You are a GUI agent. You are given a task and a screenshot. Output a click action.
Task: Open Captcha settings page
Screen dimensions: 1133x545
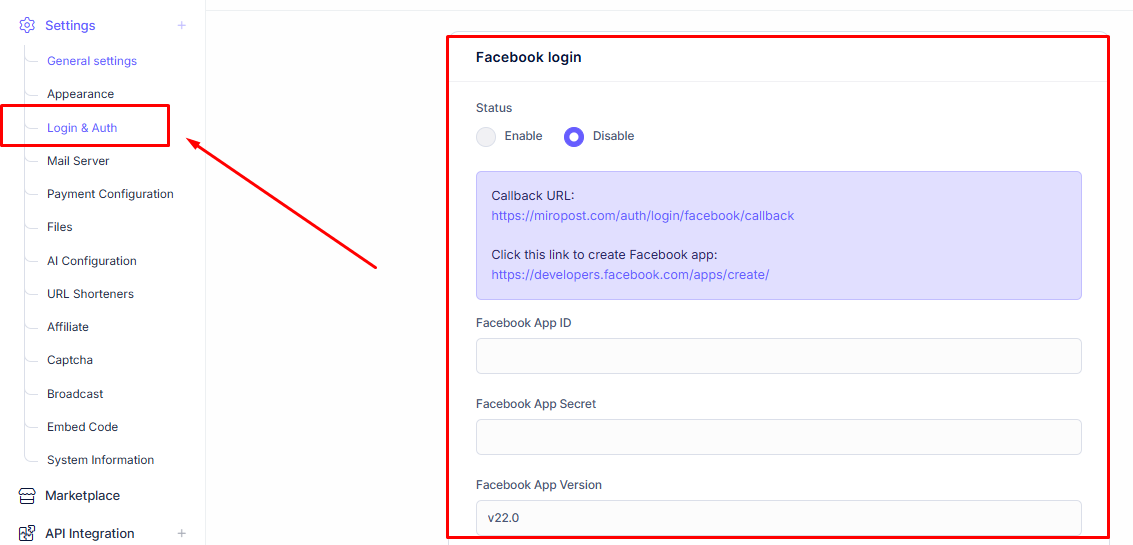(x=69, y=360)
